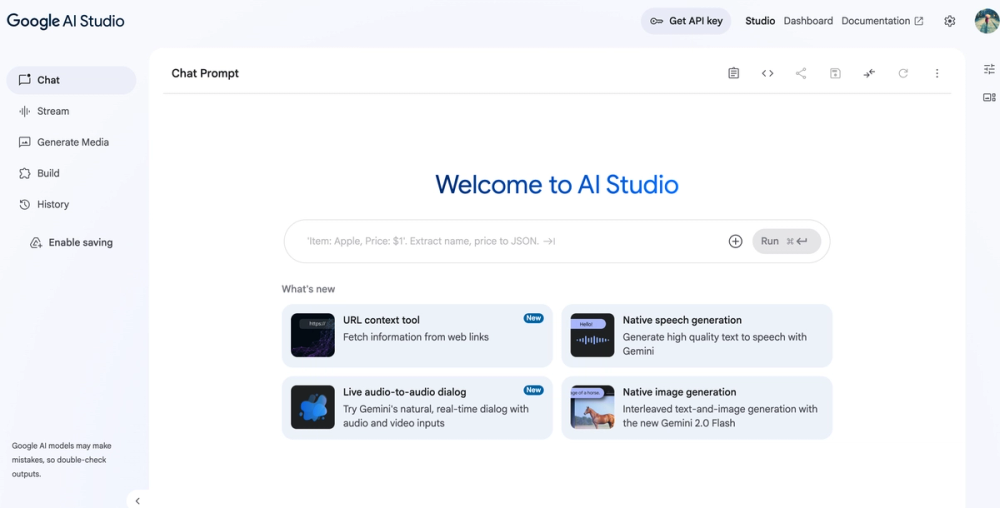Click the New badge on Live audio dialog
The height and width of the screenshot is (508, 1000).
(x=533, y=390)
